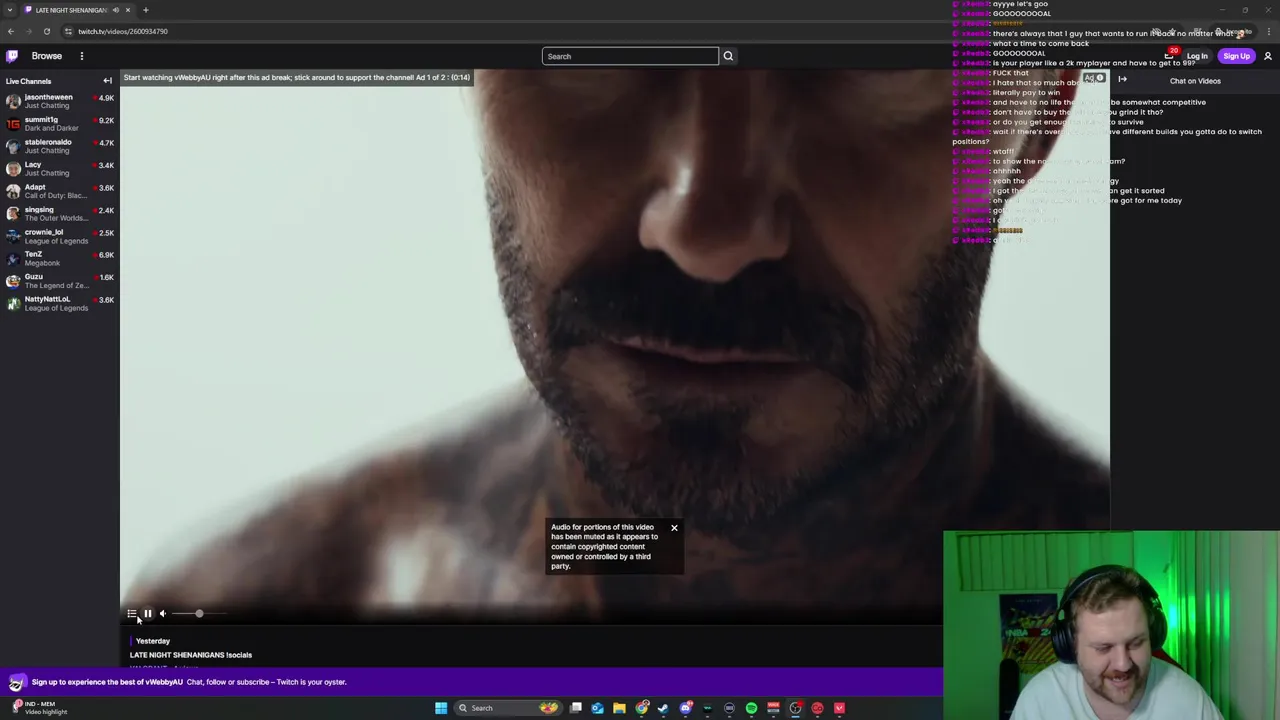1280x720 pixels.
Task: Click the Log In button
Action: (x=1197, y=56)
